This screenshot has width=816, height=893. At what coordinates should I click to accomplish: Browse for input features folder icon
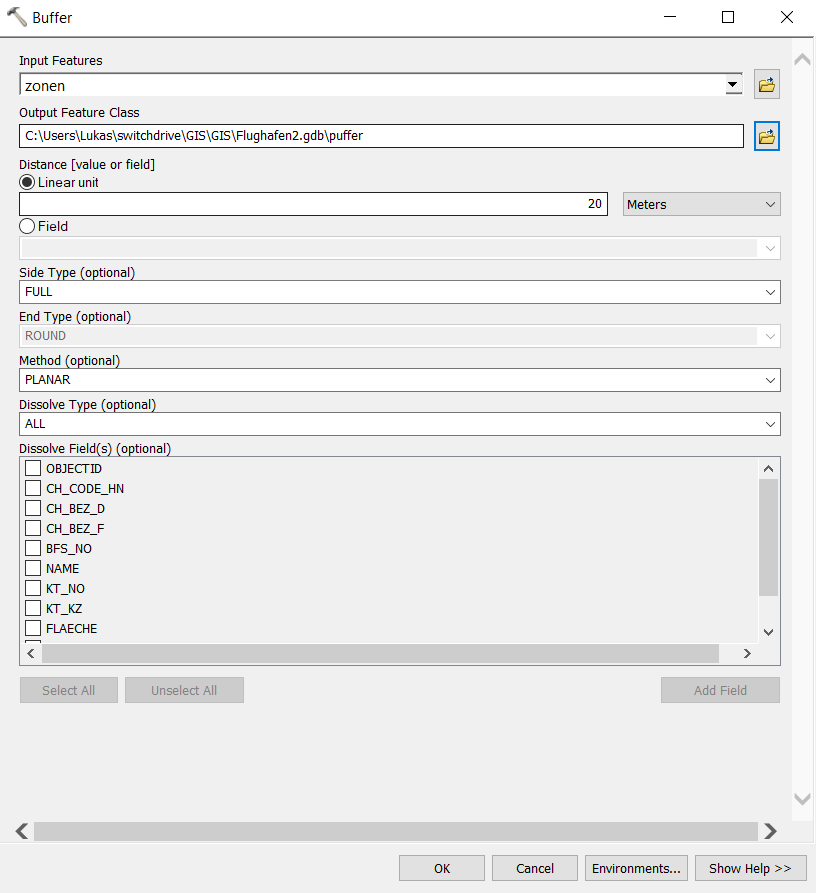(767, 85)
